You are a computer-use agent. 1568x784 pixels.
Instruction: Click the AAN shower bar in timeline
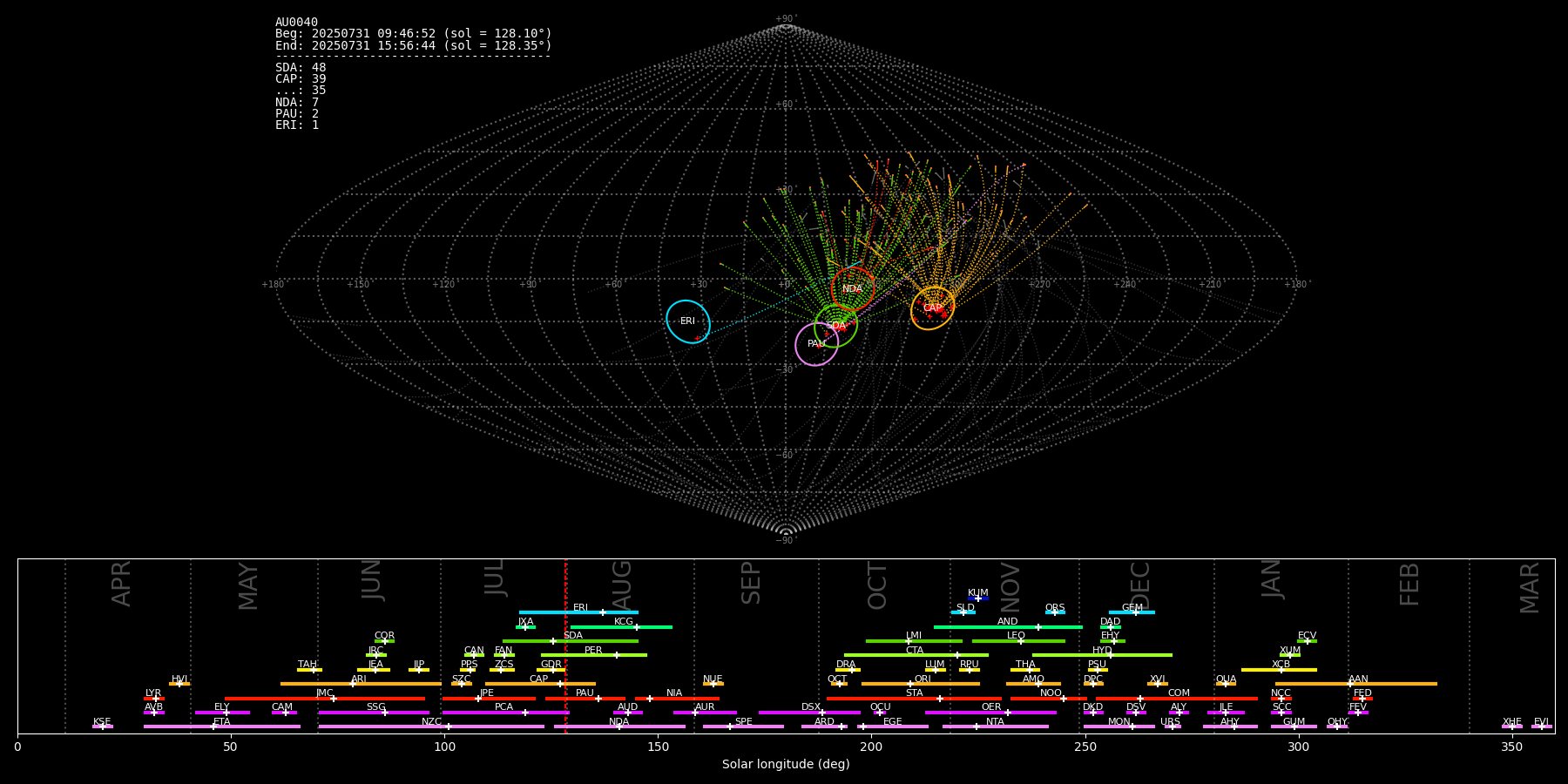coord(1356,684)
